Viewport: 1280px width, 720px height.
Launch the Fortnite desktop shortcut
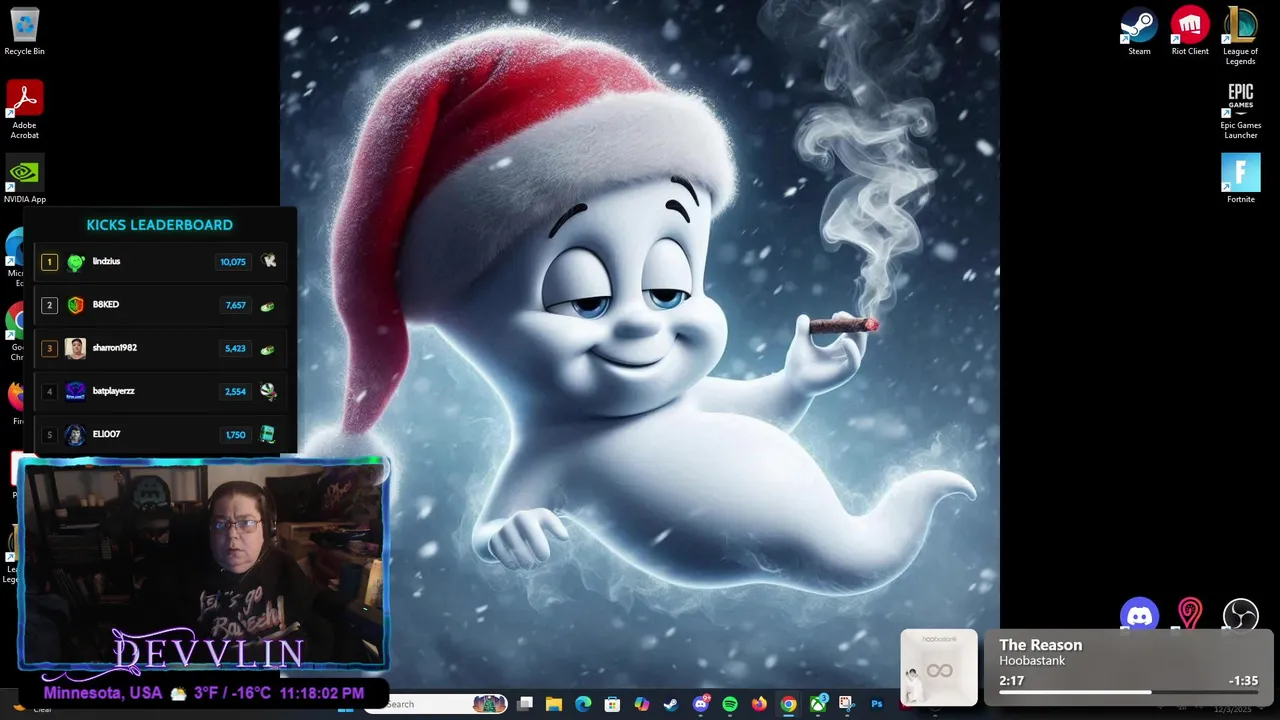(x=1240, y=179)
